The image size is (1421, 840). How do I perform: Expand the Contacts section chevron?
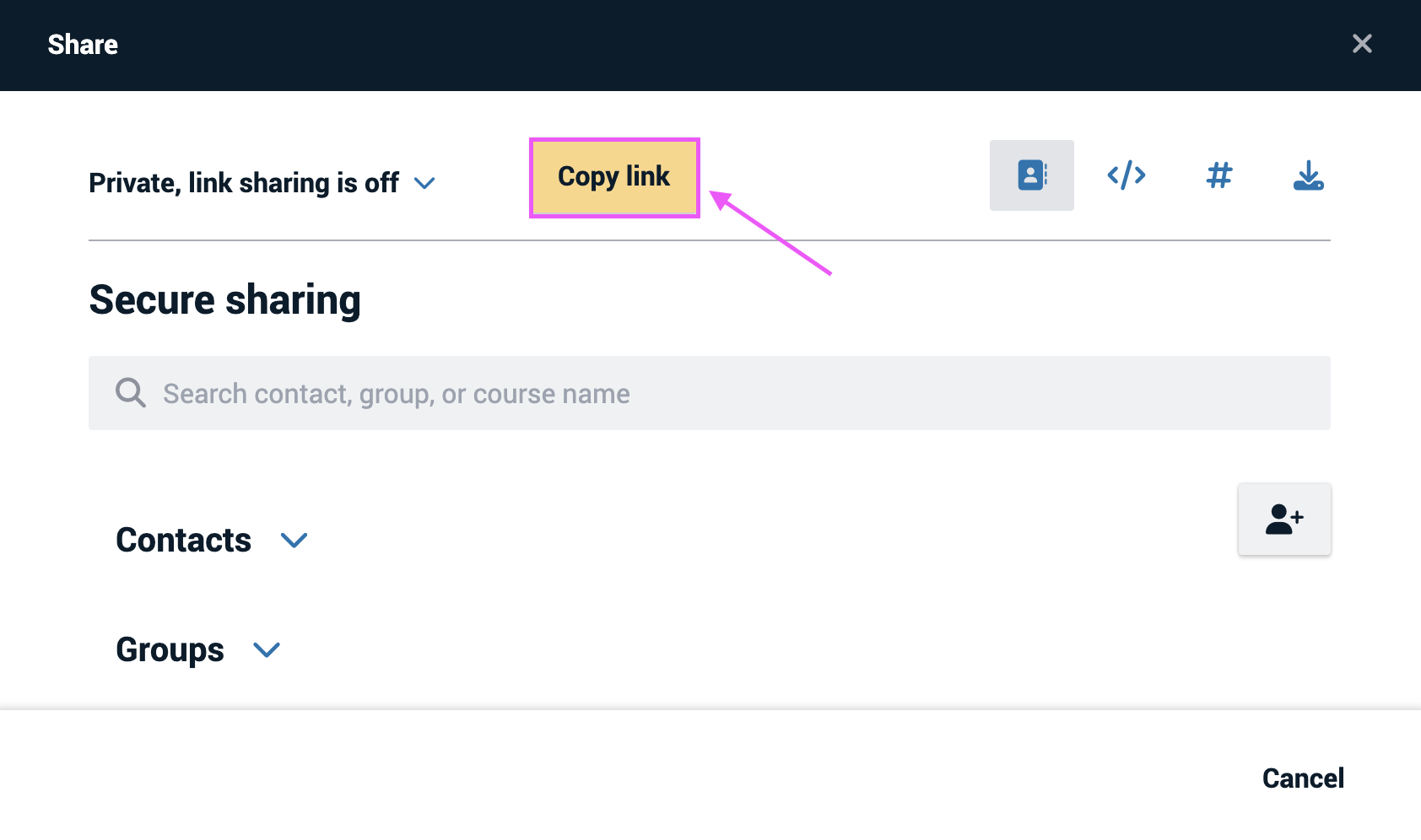294,540
